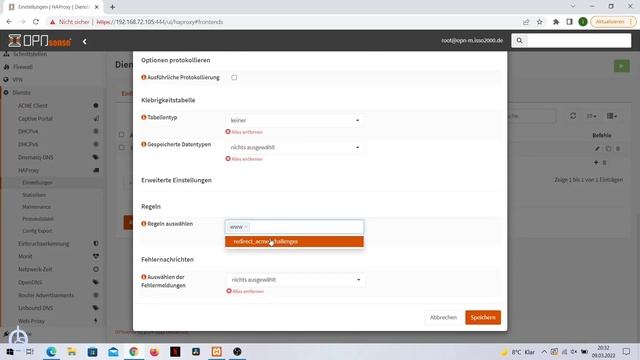The height and width of the screenshot is (360, 640).
Task: Show help info icon for Tabellentyp
Action: (x=144, y=118)
